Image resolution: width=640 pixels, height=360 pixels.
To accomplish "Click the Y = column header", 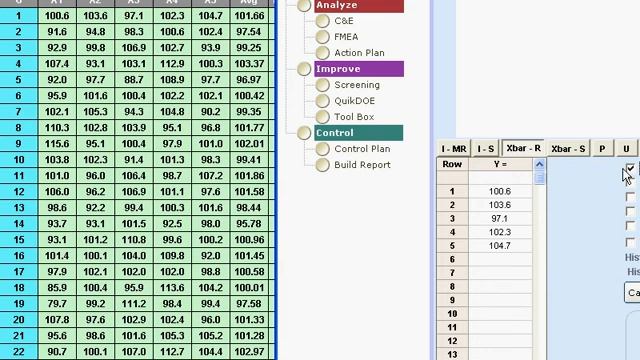I will [x=500, y=164].
